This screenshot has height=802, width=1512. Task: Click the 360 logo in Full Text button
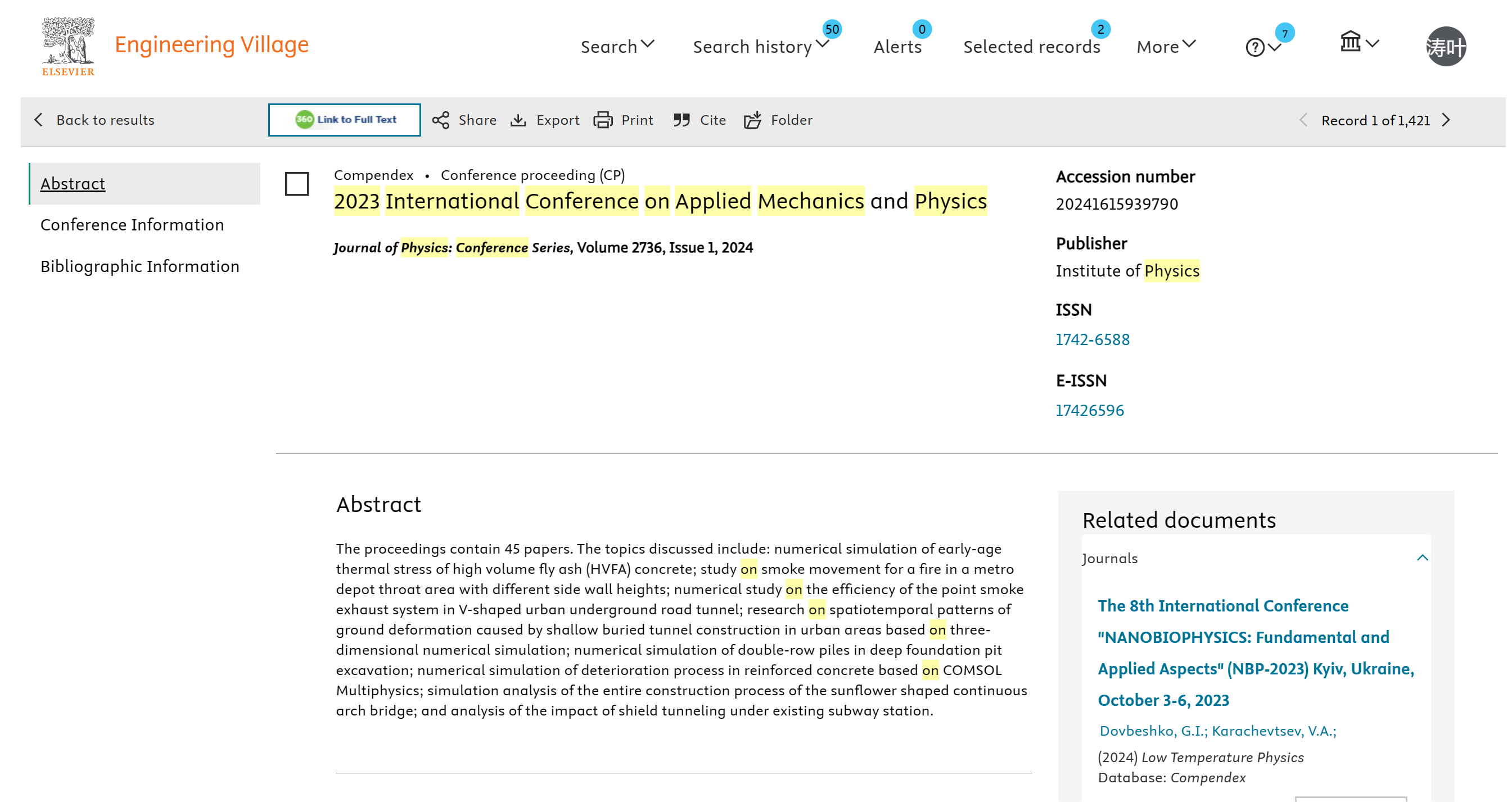[305, 119]
